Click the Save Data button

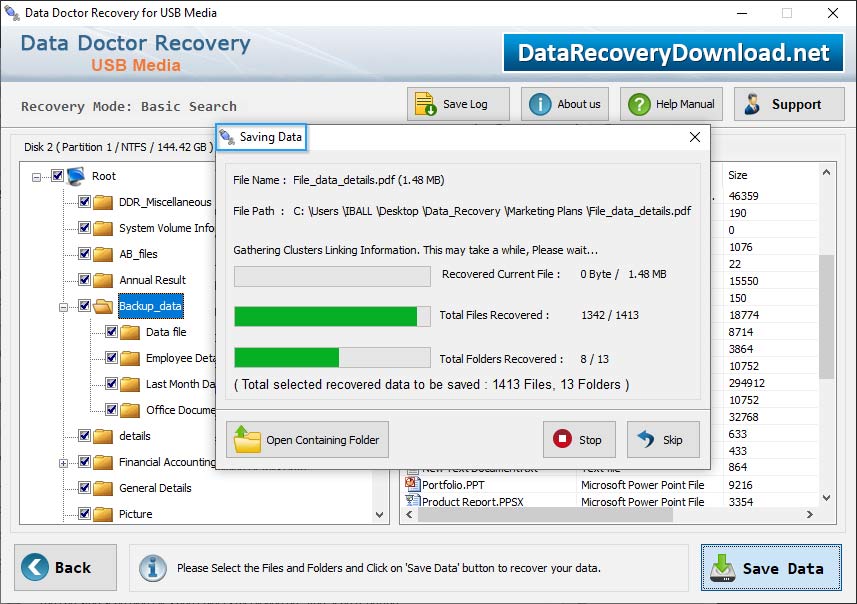pos(771,567)
